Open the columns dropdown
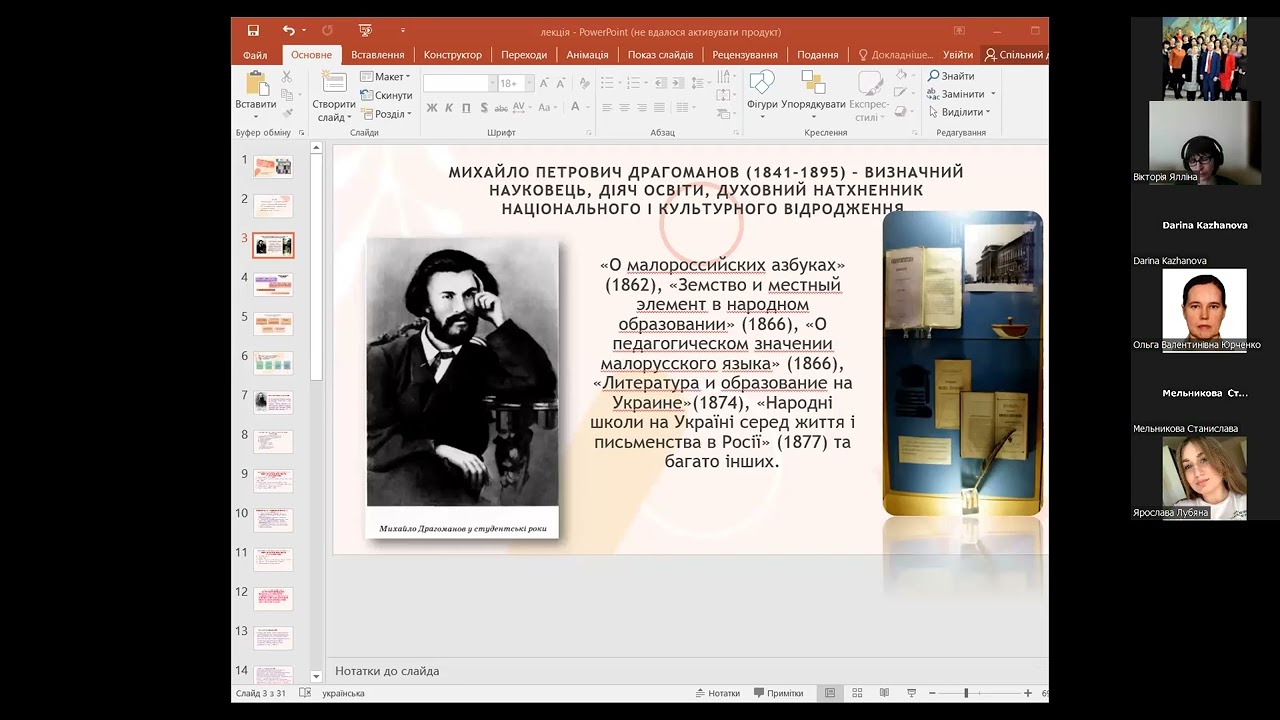Image resolution: width=1280 pixels, height=720 pixels. pos(685,108)
